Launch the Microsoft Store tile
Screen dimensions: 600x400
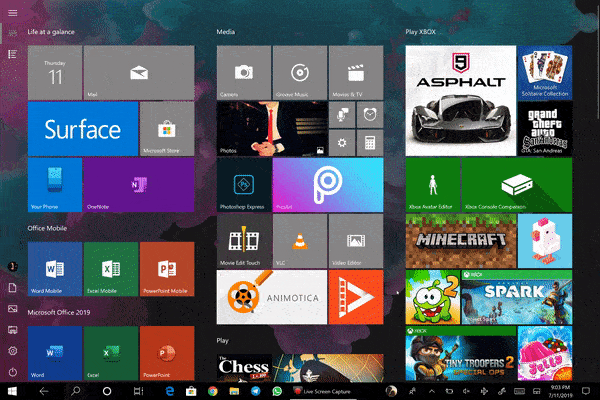[166, 127]
